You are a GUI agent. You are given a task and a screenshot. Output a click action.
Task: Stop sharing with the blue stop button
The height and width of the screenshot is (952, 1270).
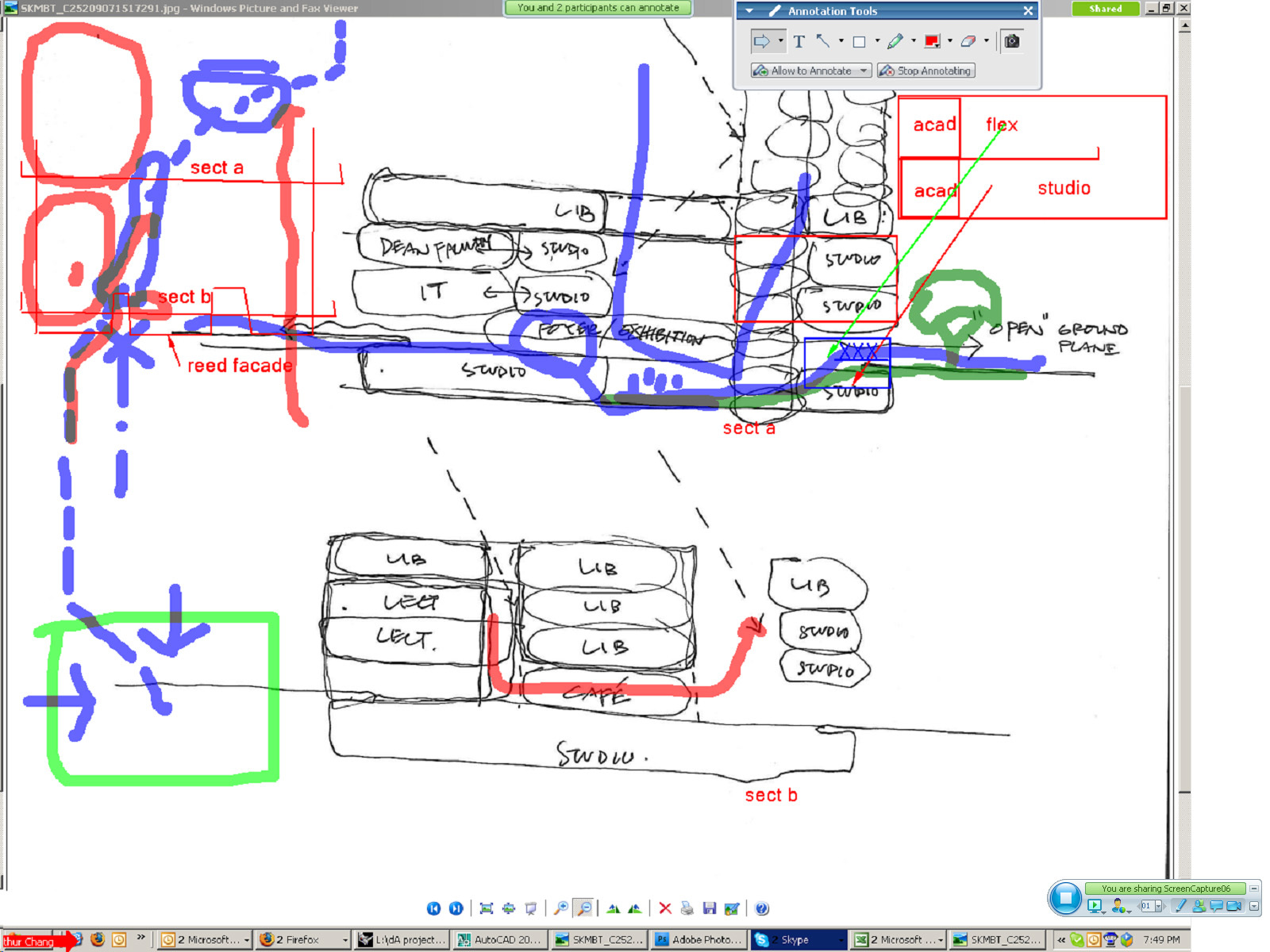[1065, 898]
